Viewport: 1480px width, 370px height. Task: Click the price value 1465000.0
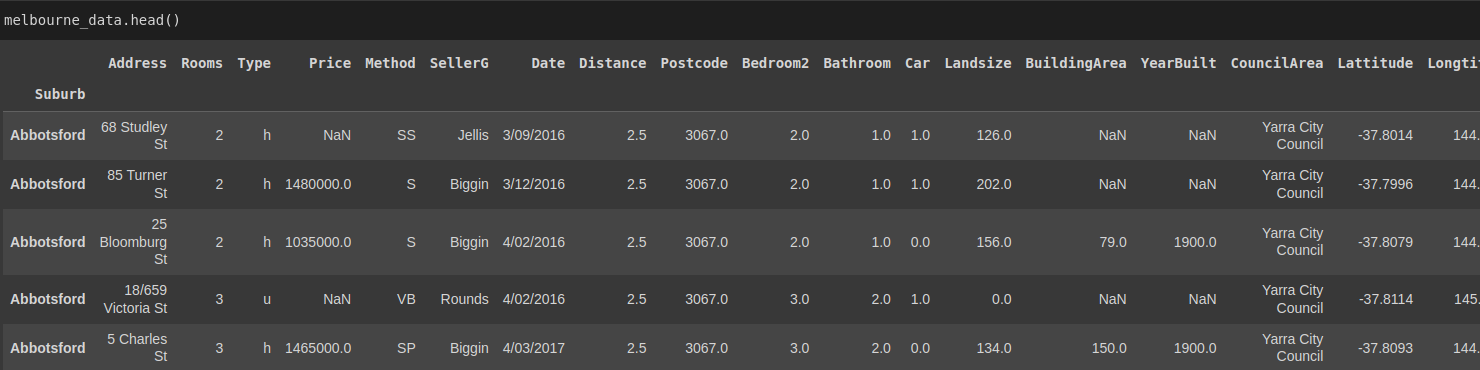pyautogui.click(x=318, y=348)
